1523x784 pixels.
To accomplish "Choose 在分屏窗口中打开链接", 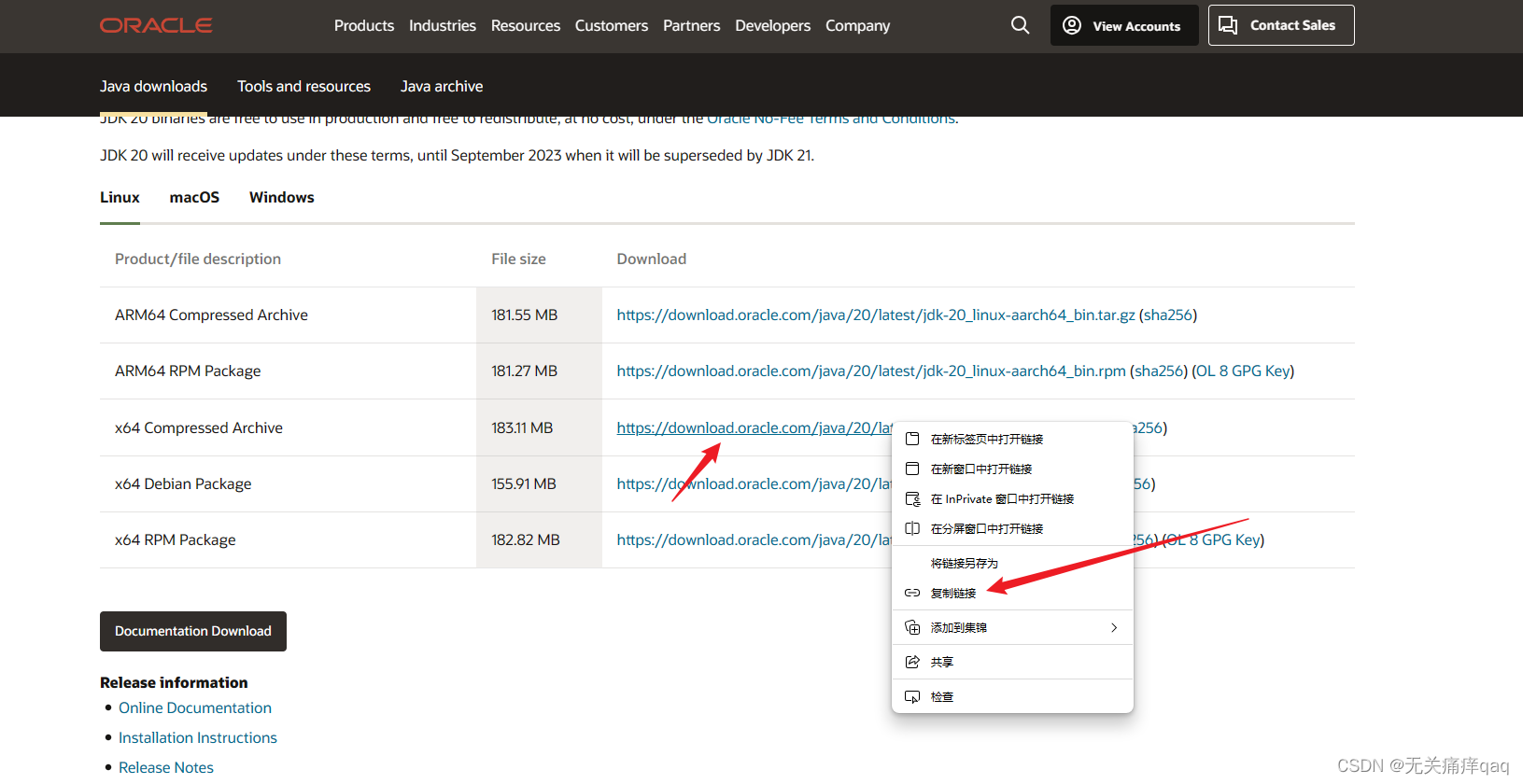I will 1012,528.
